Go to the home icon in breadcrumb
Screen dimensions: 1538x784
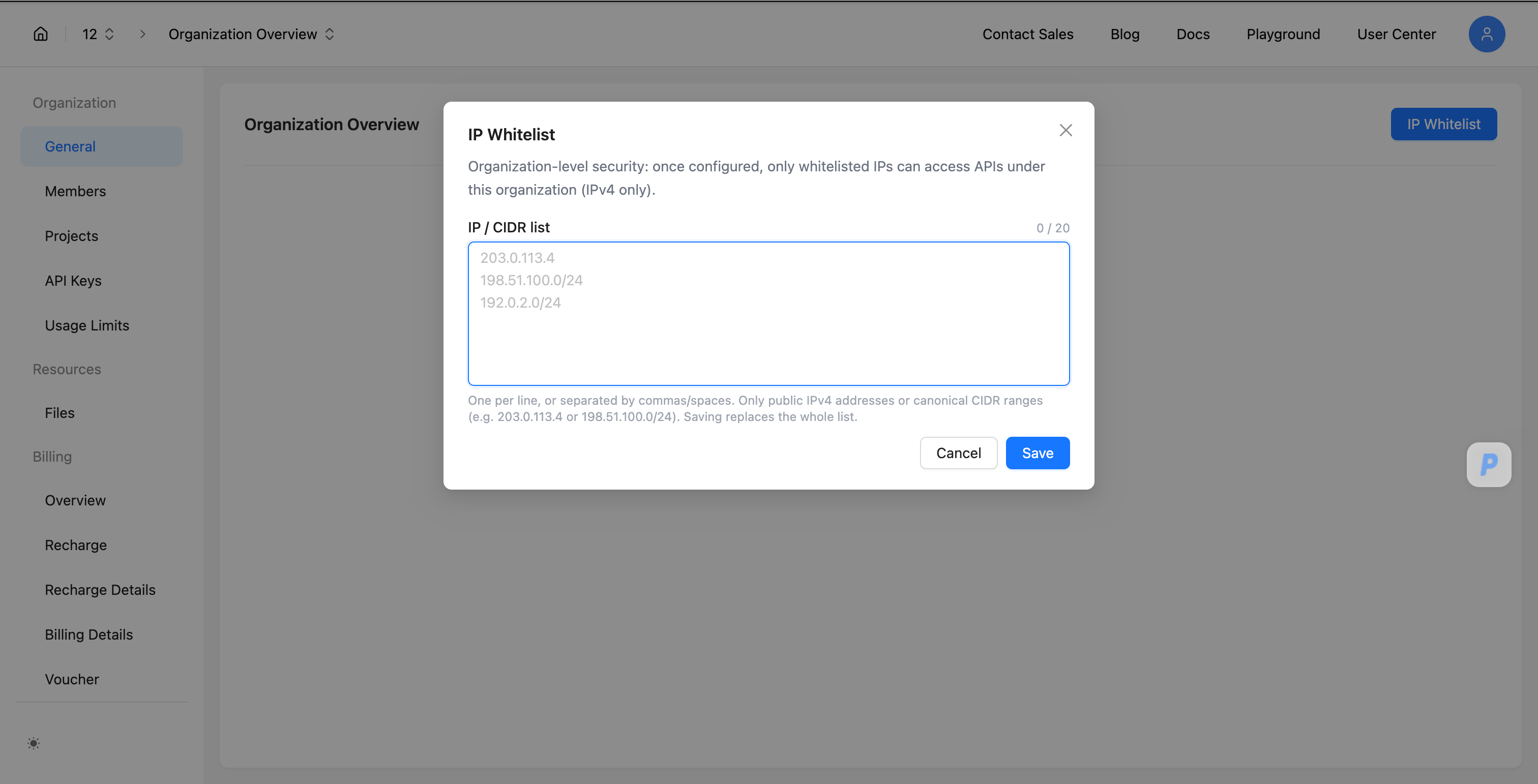click(x=41, y=34)
